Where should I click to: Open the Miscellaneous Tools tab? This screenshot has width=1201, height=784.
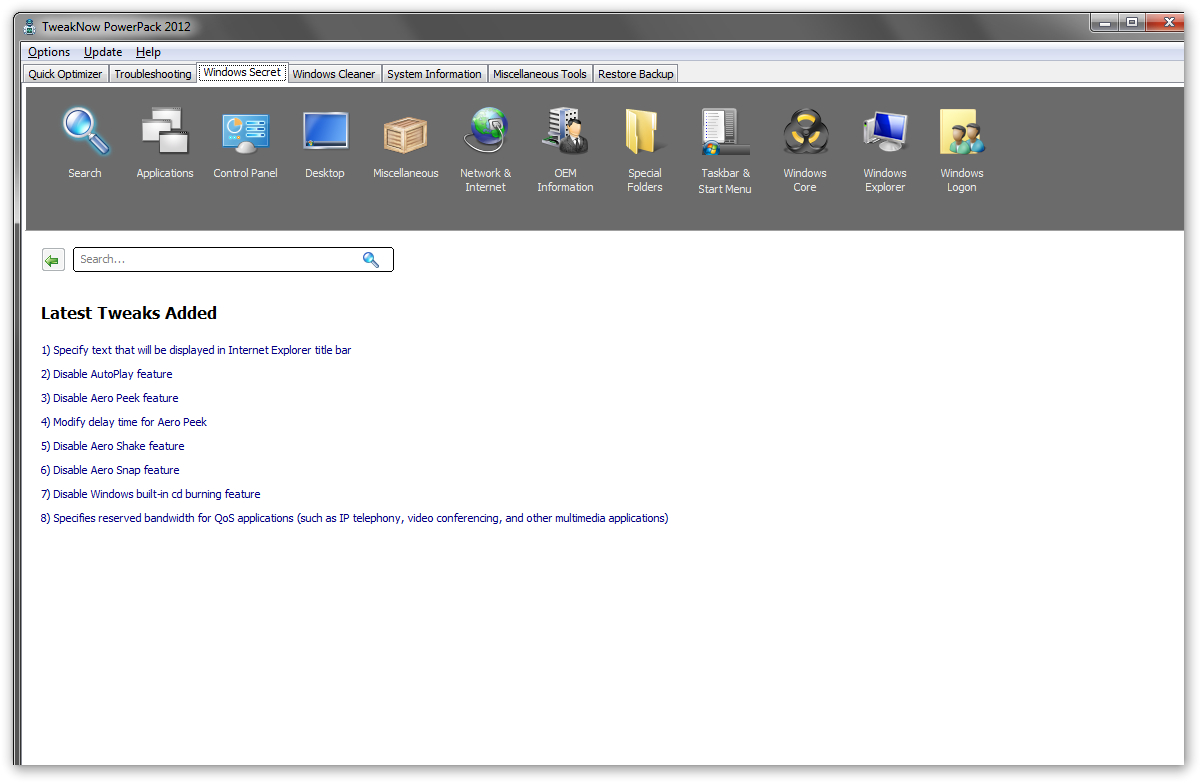pos(540,74)
